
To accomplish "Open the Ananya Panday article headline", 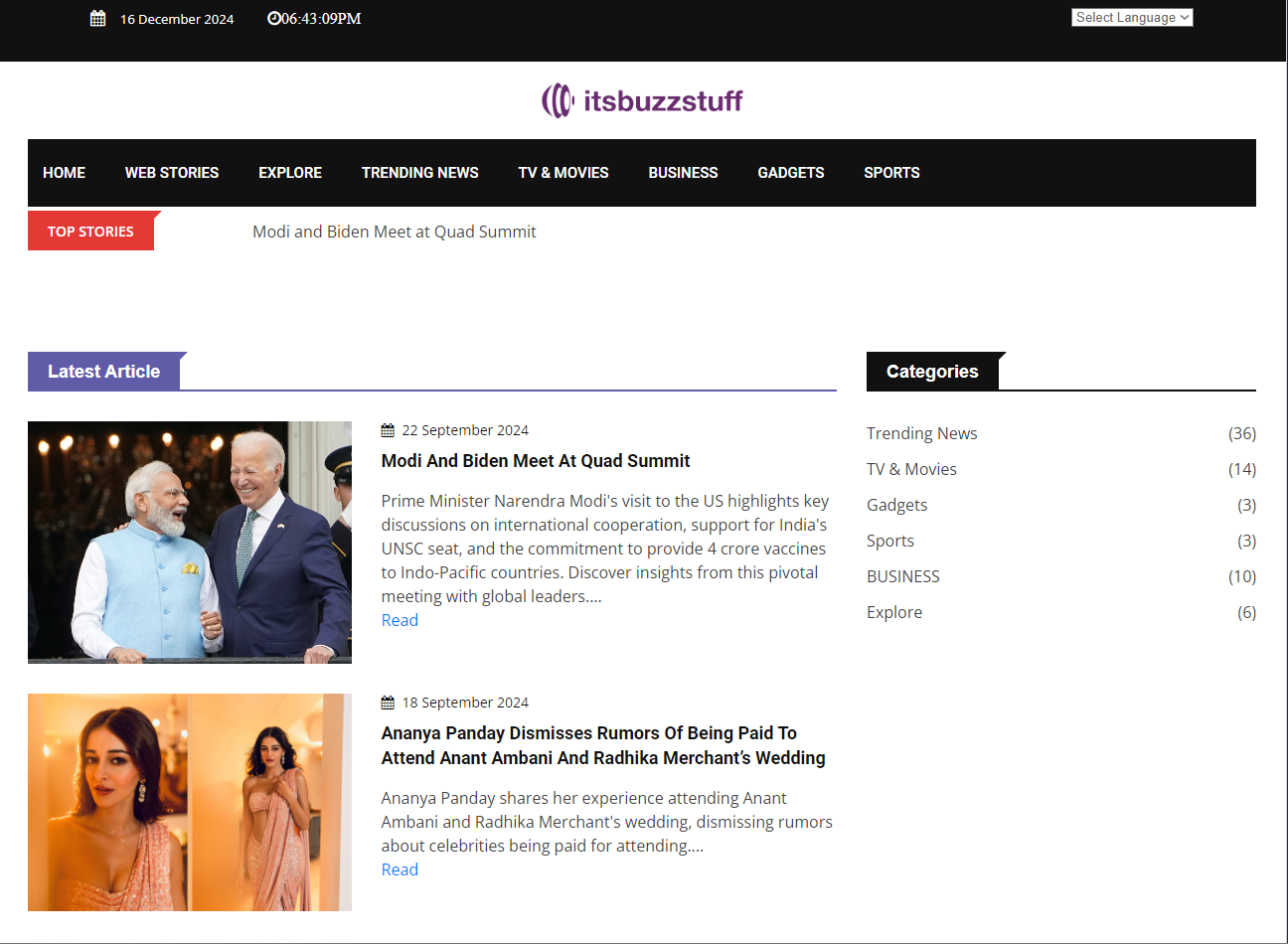I will click(x=603, y=745).
